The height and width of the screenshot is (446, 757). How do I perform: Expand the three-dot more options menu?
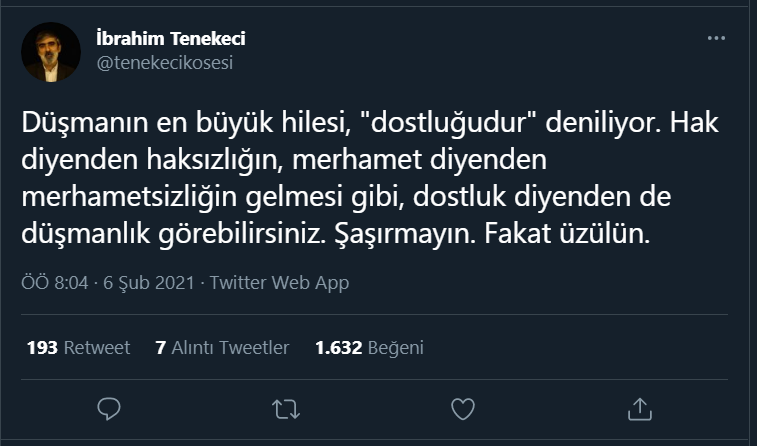(716, 38)
